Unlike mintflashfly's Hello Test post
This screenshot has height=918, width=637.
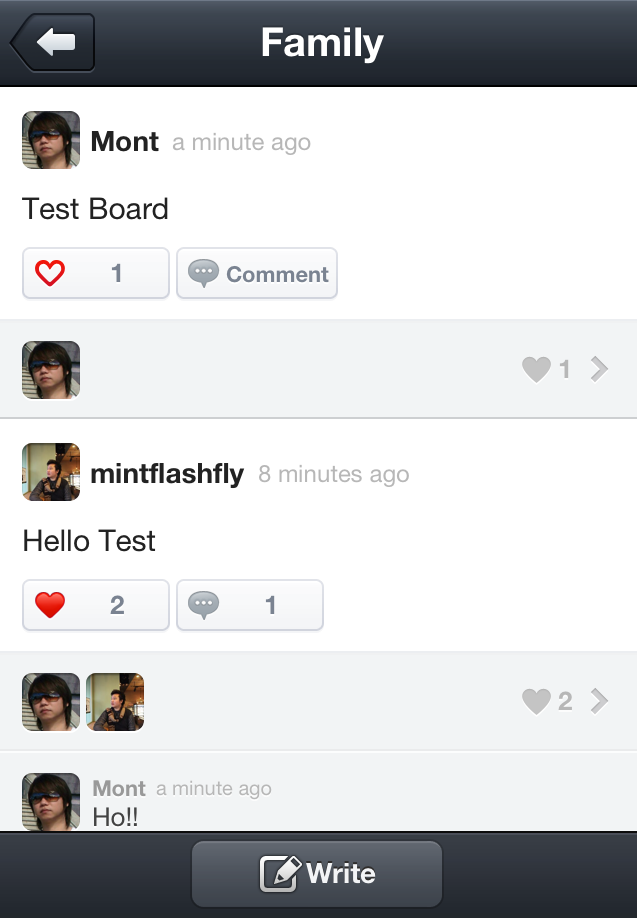click(x=95, y=605)
